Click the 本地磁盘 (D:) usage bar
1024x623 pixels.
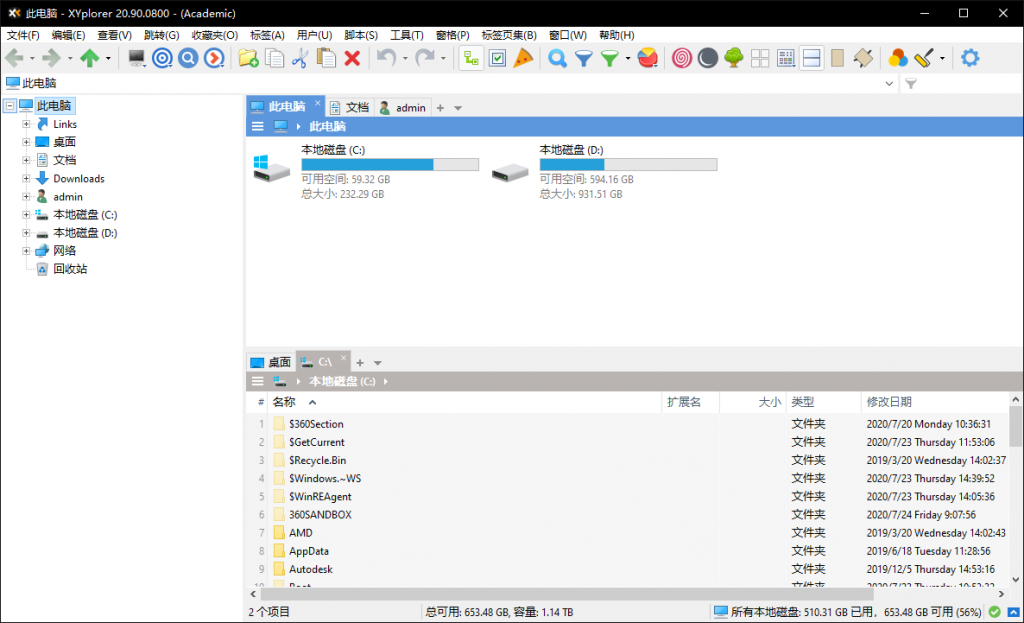pos(628,165)
